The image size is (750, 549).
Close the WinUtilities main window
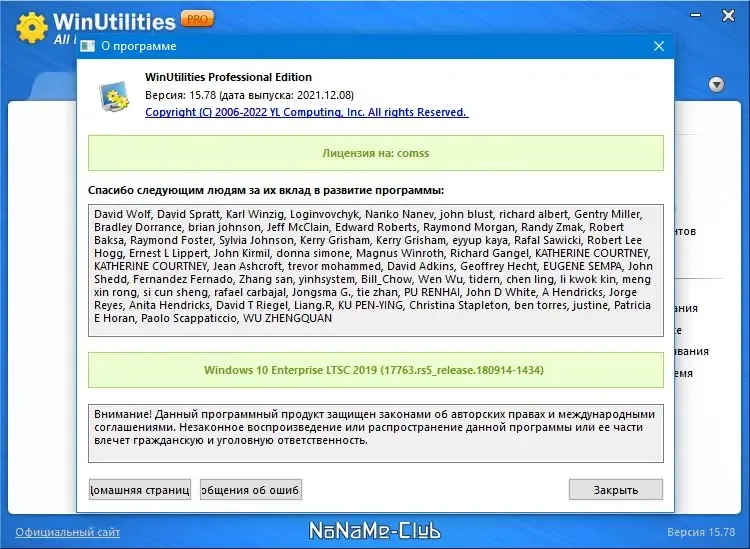[728, 16]
